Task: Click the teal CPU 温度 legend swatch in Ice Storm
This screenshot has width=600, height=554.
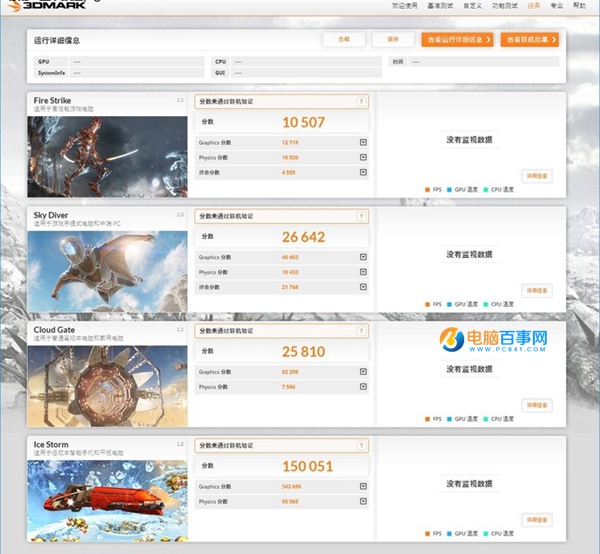Action: [x=486, y=534]
